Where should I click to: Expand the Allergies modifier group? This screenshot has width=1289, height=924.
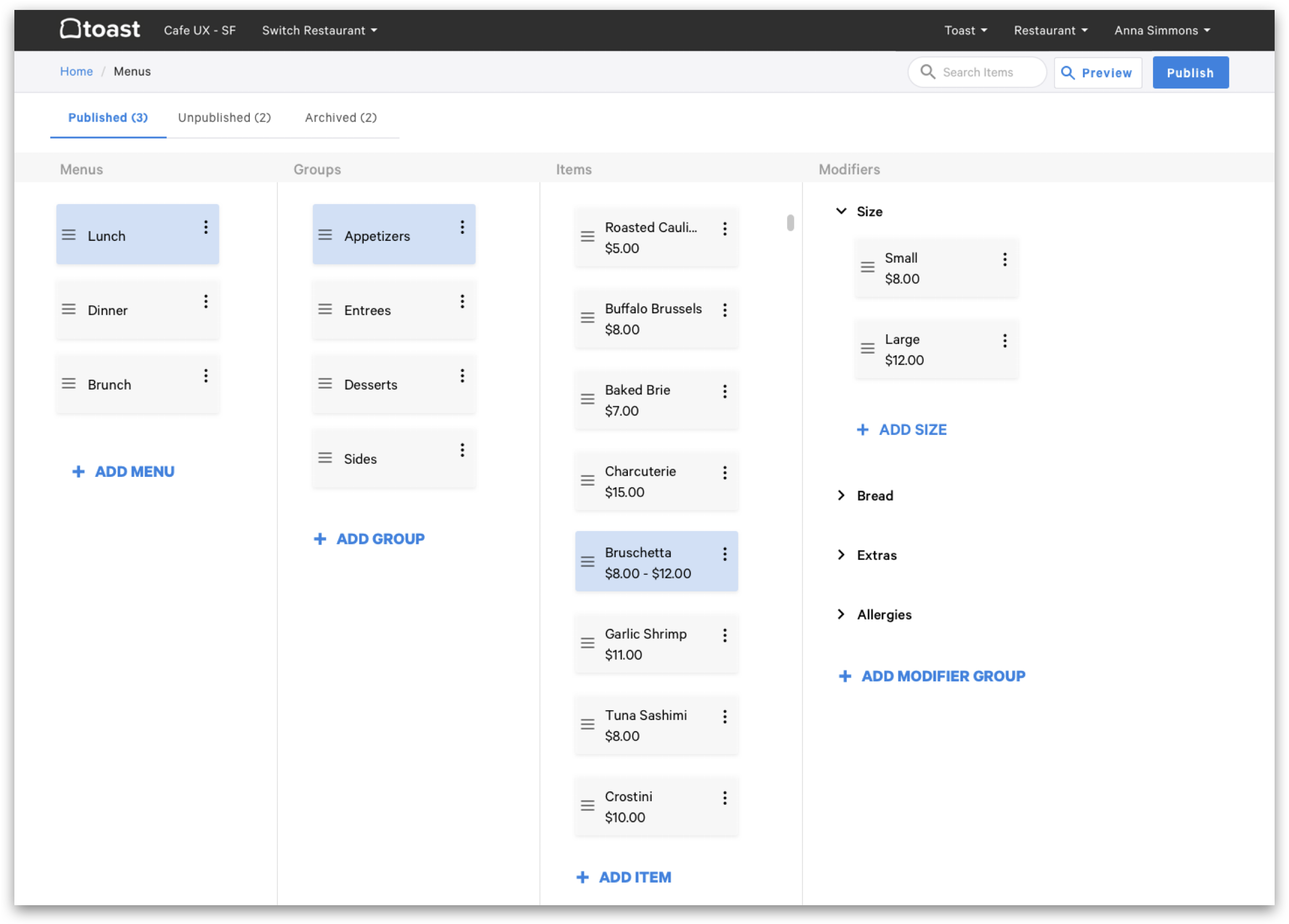[x=841, y=615]
